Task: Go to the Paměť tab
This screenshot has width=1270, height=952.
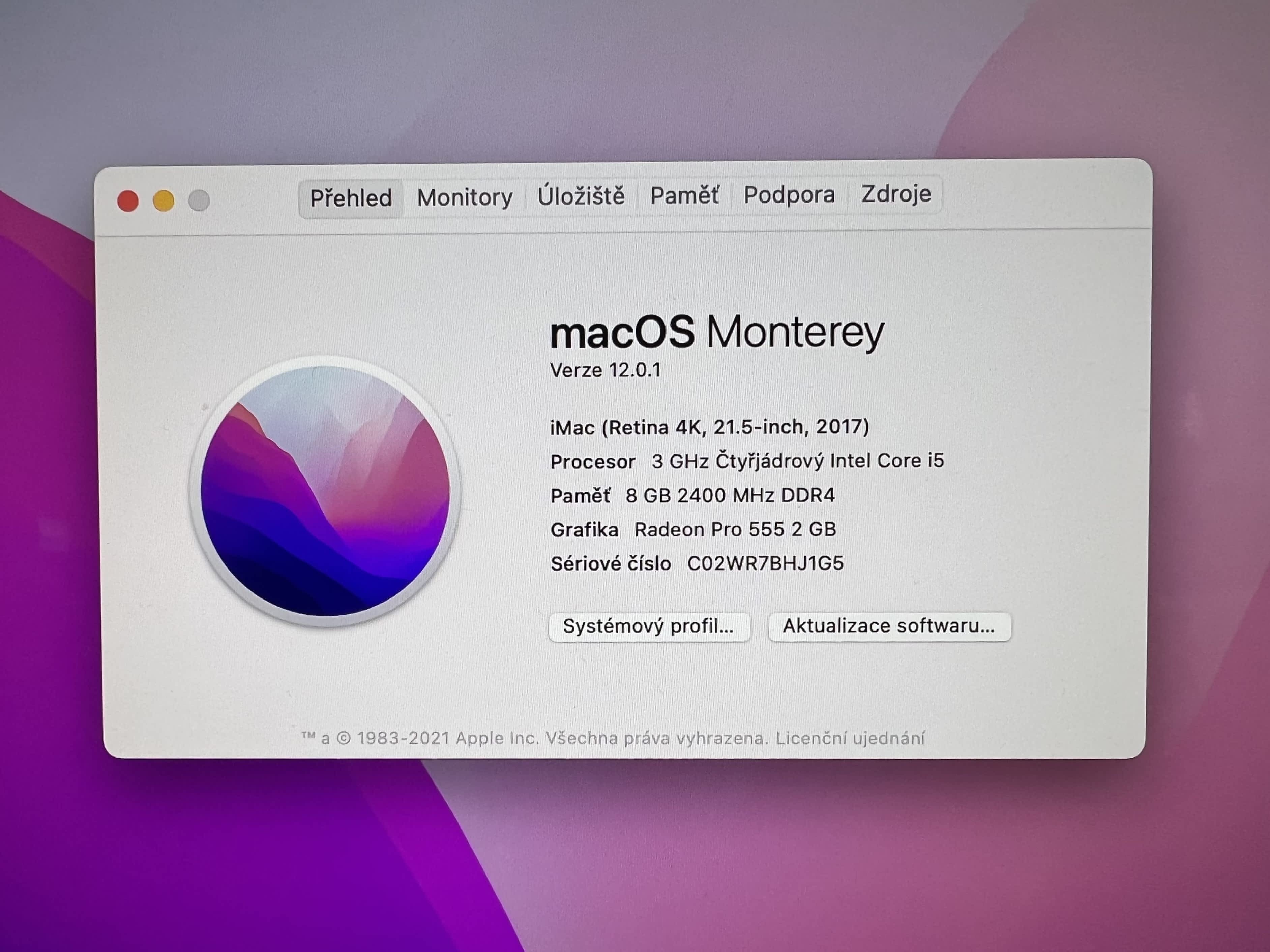Action: (684, 195)
